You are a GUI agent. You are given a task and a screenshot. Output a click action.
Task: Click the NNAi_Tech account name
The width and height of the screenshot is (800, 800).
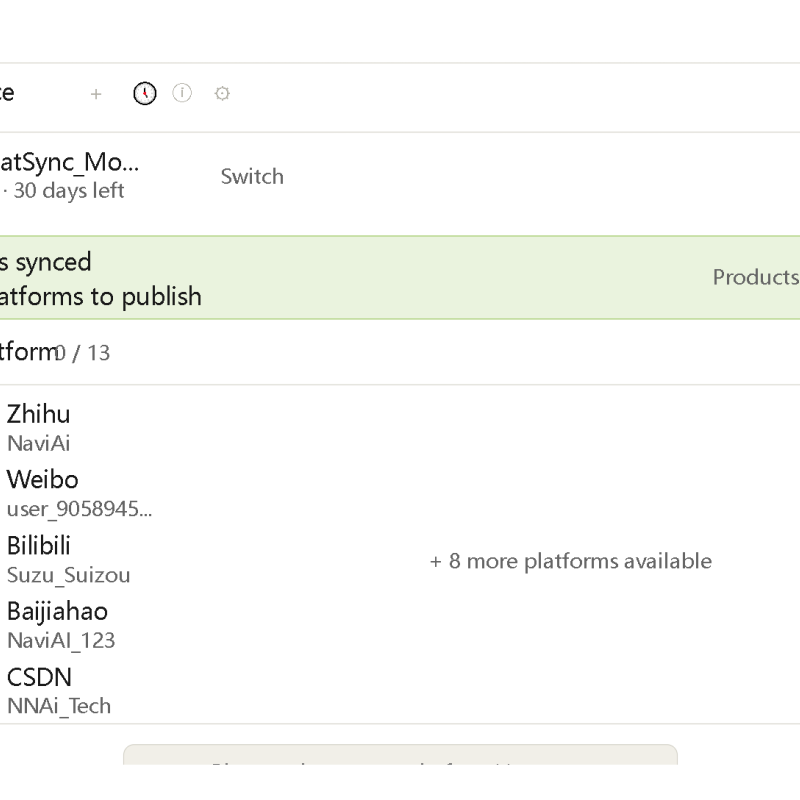point(59,706)
